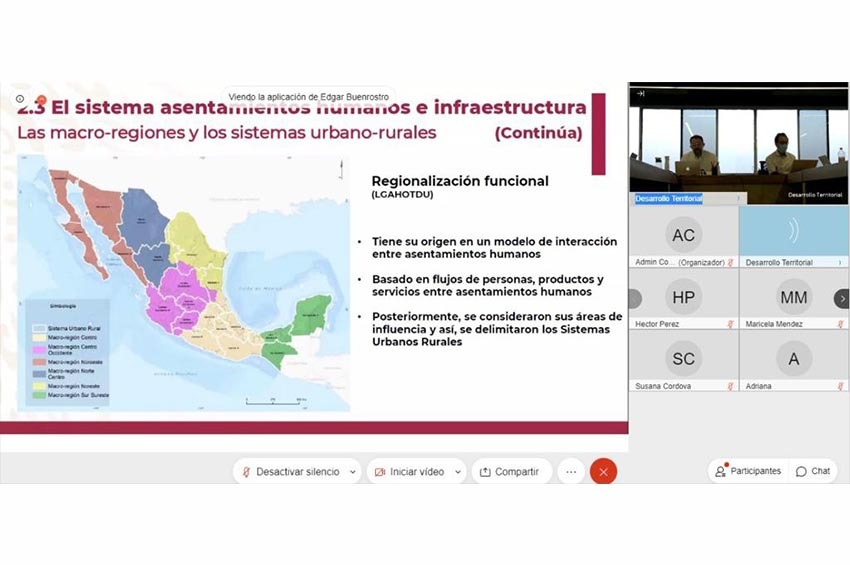Click the info icon above the slide title
The image size is (850, 565).
tap(20, 98)
